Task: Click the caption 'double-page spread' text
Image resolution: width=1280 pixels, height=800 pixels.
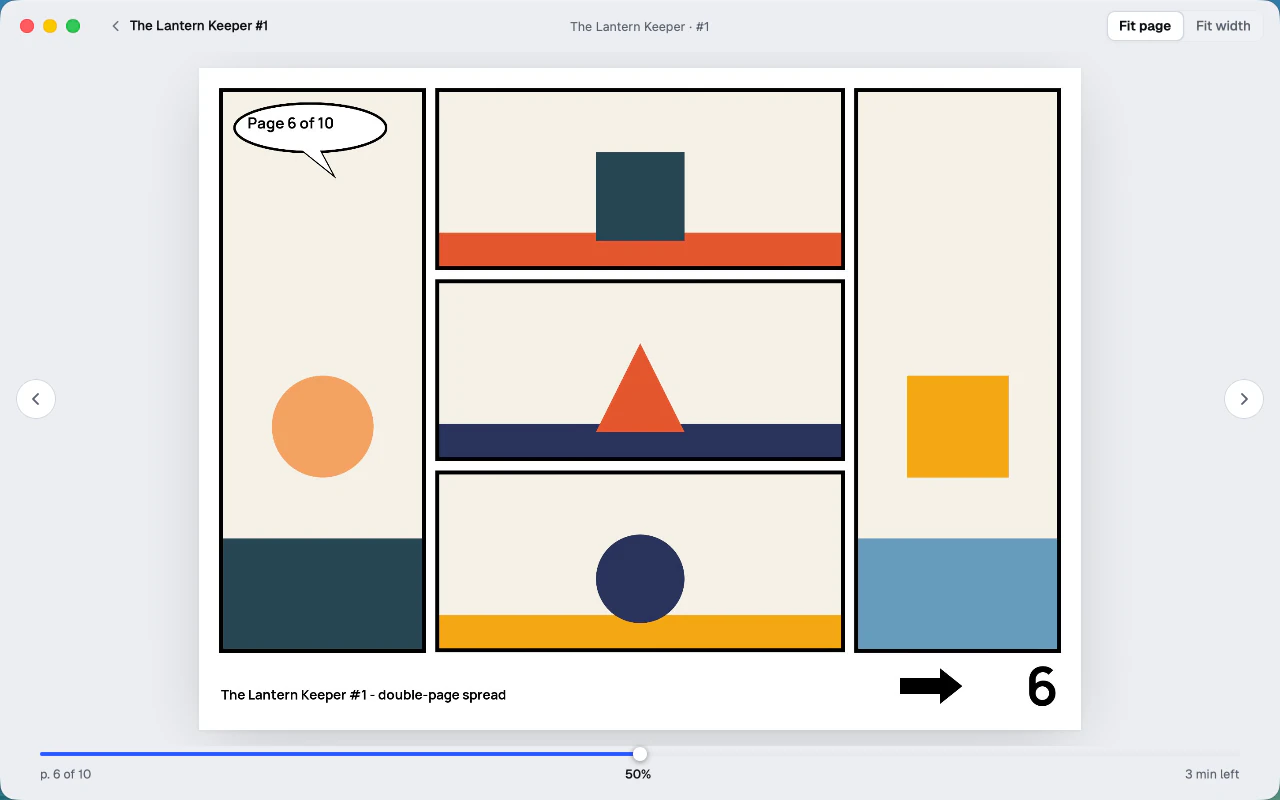Action: coord(442,695)
